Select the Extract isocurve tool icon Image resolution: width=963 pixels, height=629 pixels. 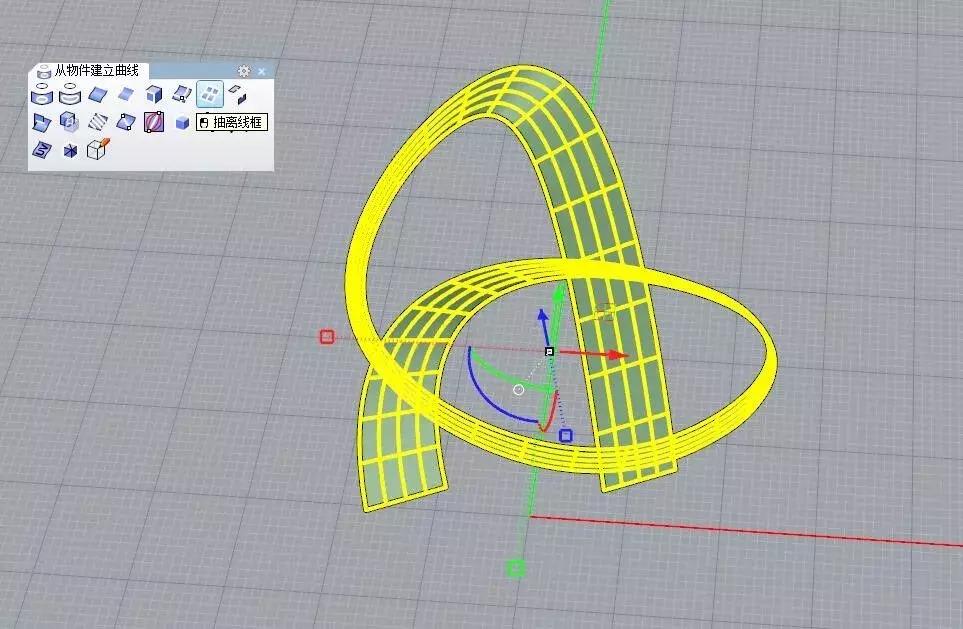182,95
